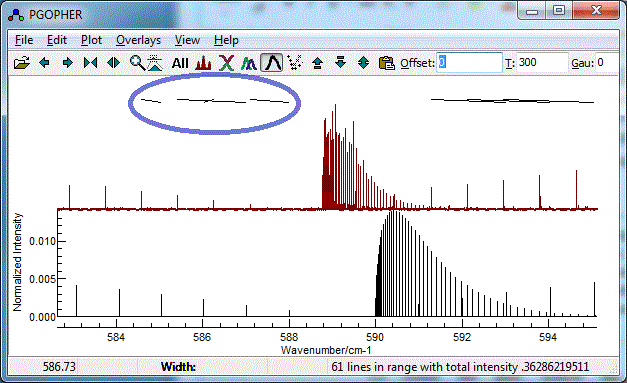Click the up arrow vertical scale icon
The width and height of the screenshot is (627, 383).
[x=317, y=63]
